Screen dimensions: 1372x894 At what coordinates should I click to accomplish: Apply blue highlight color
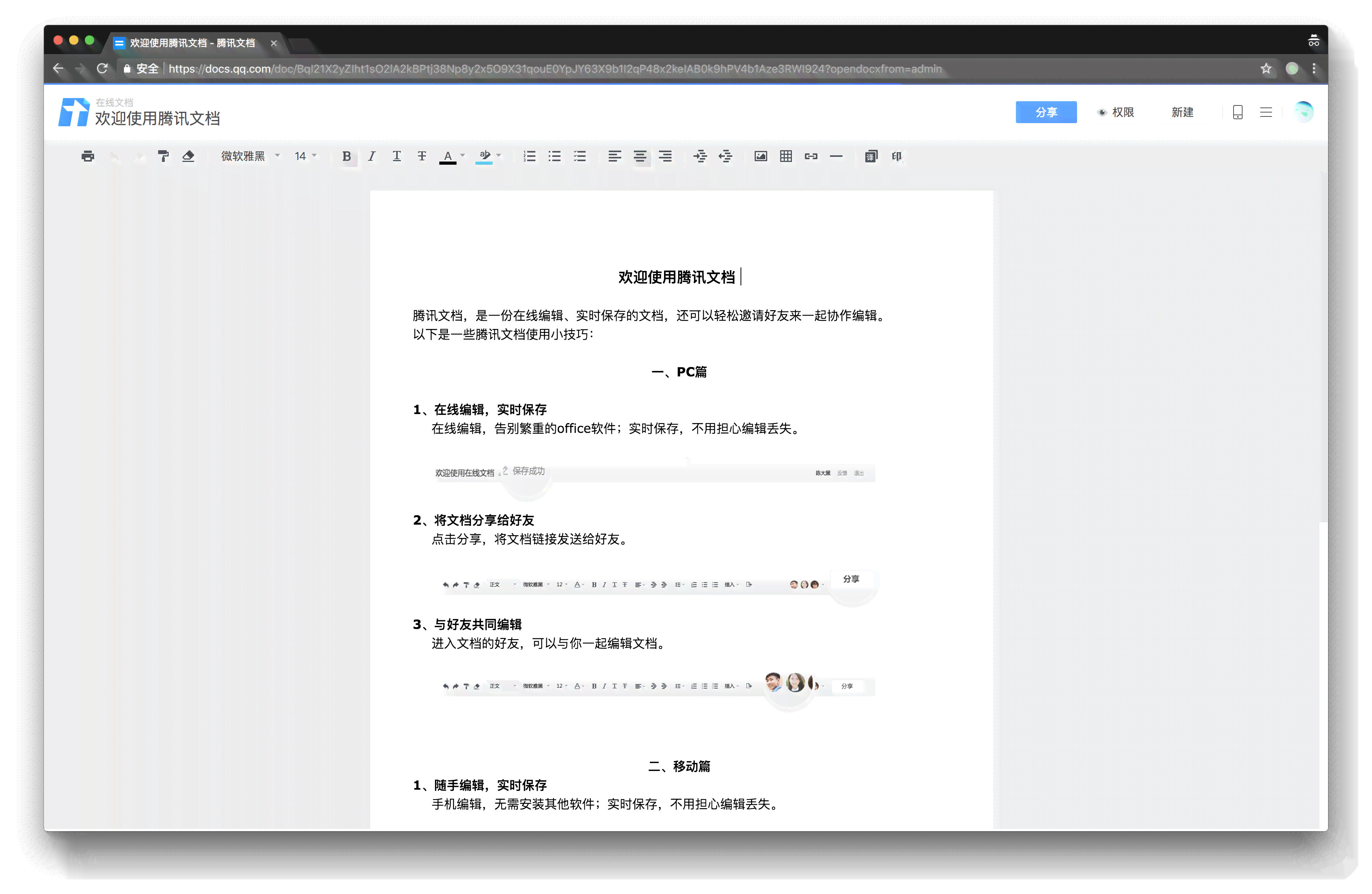484,156
